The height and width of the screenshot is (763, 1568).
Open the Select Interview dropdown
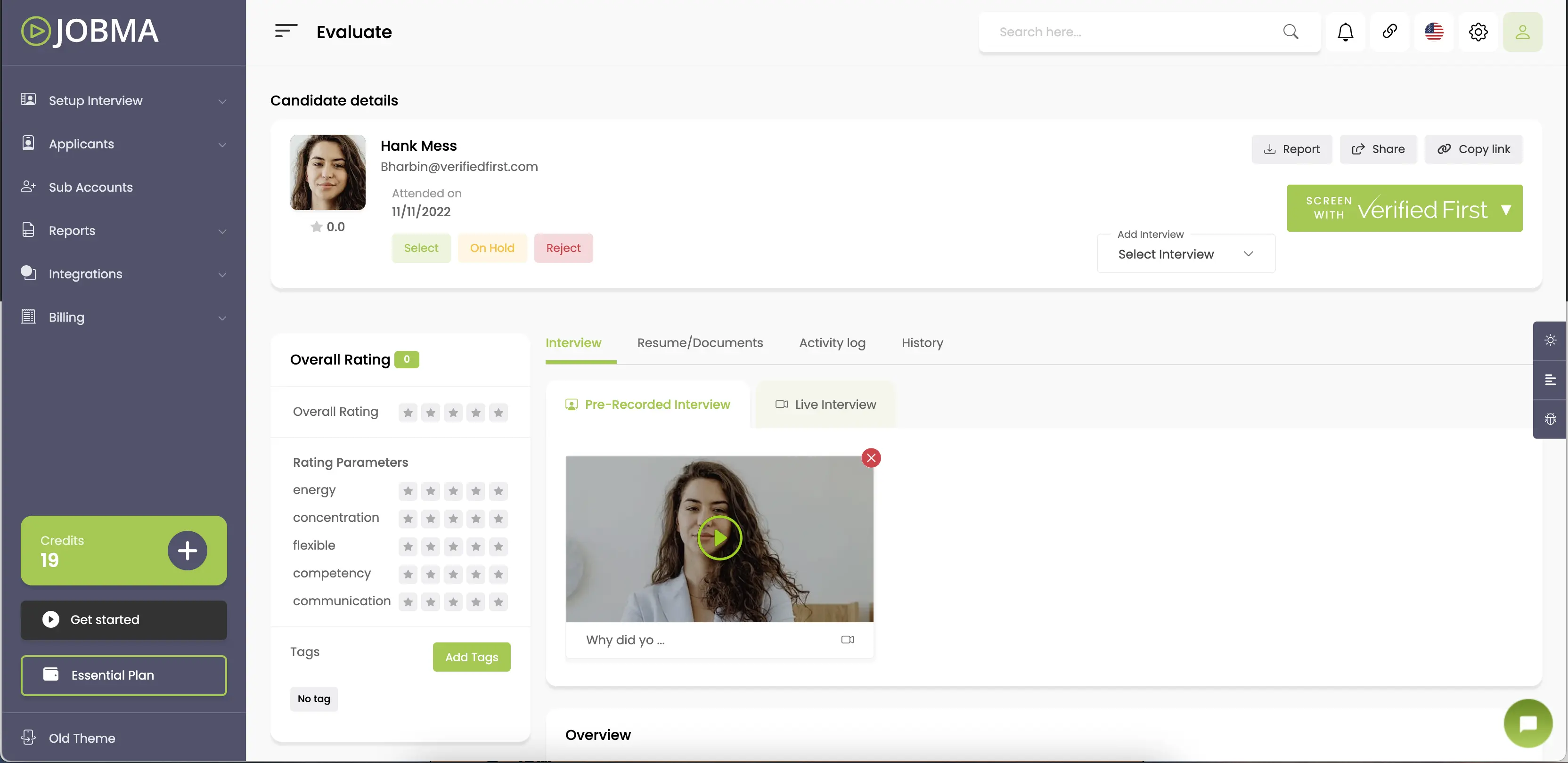[x=1185, y=254]
